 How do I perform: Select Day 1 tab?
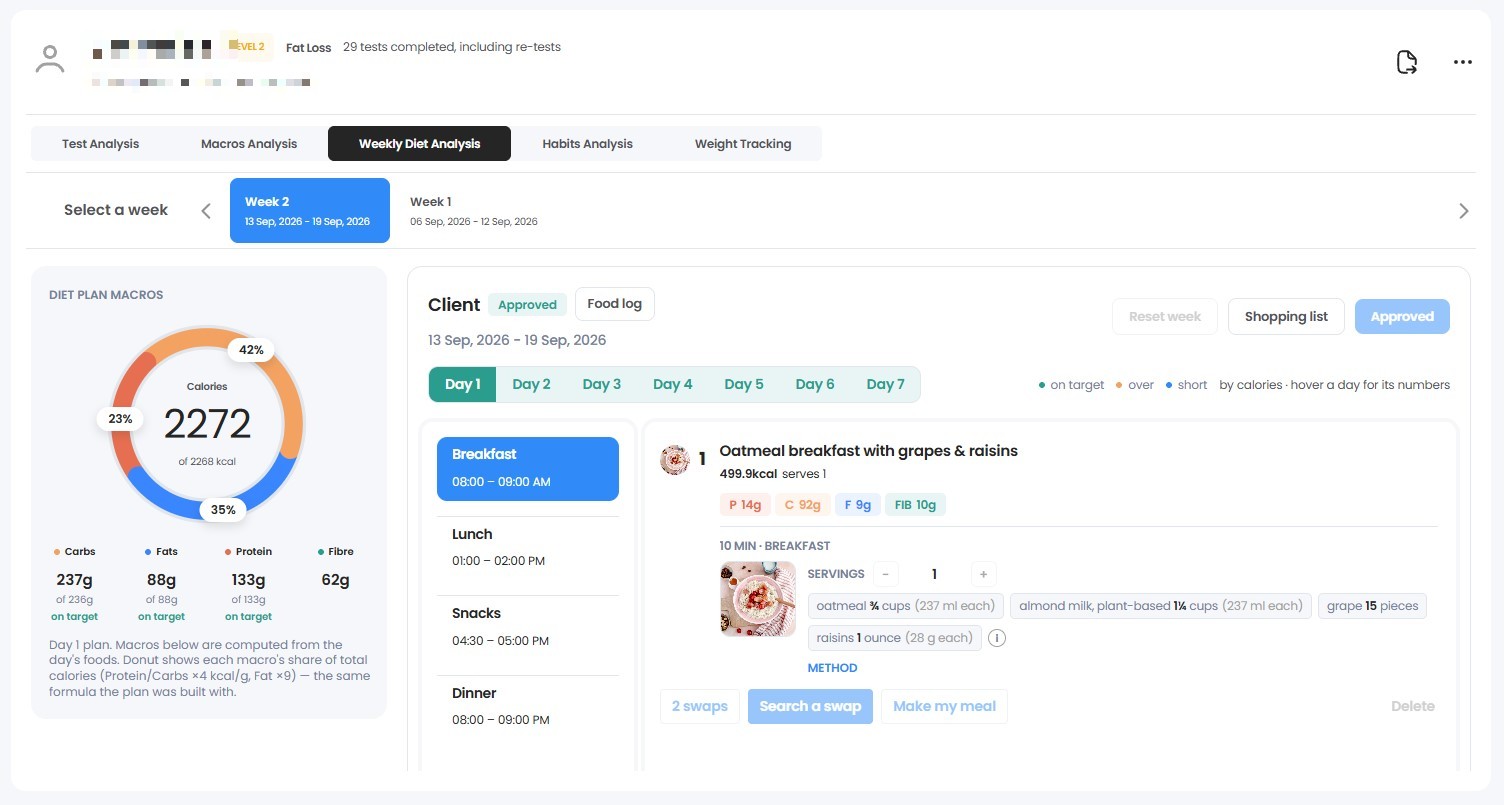[x=463, y=384]
